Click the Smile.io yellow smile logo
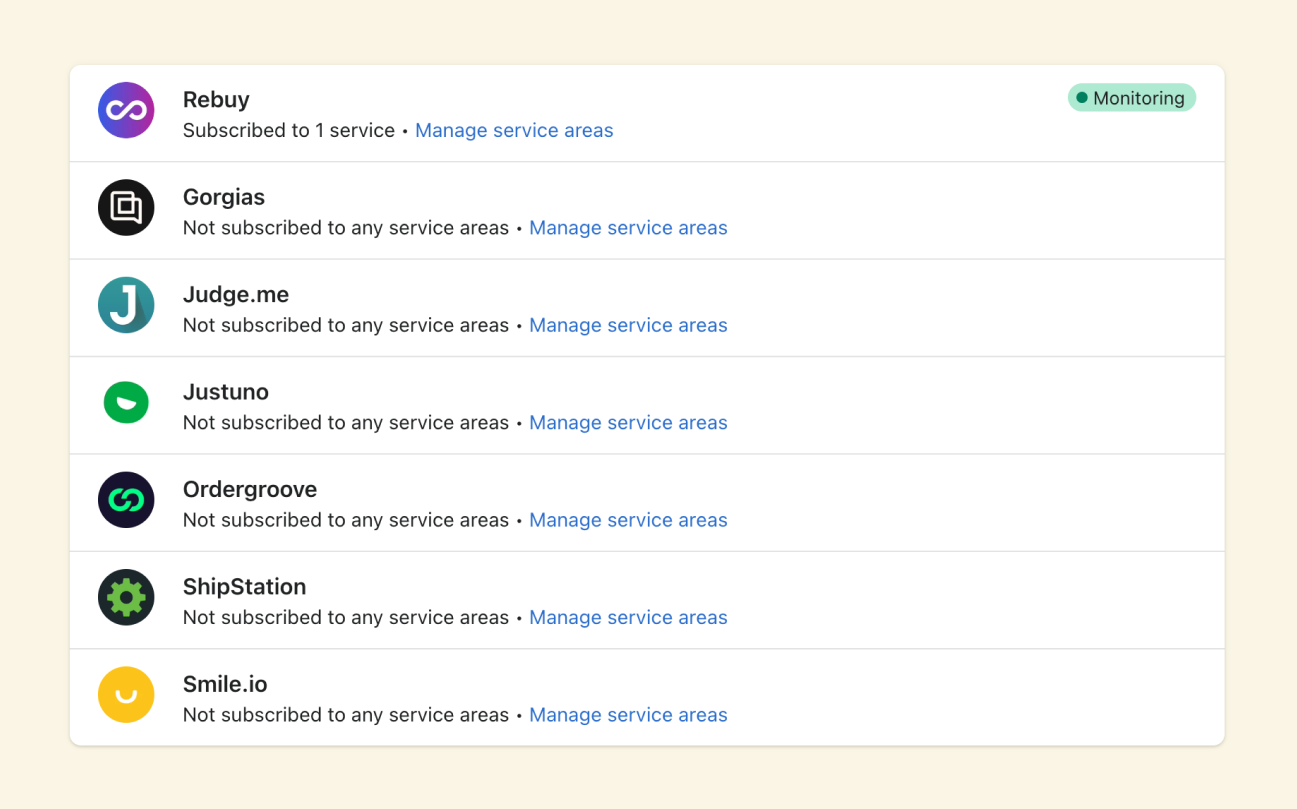This screenshot has width=1297, height=809. coord(126,694)
